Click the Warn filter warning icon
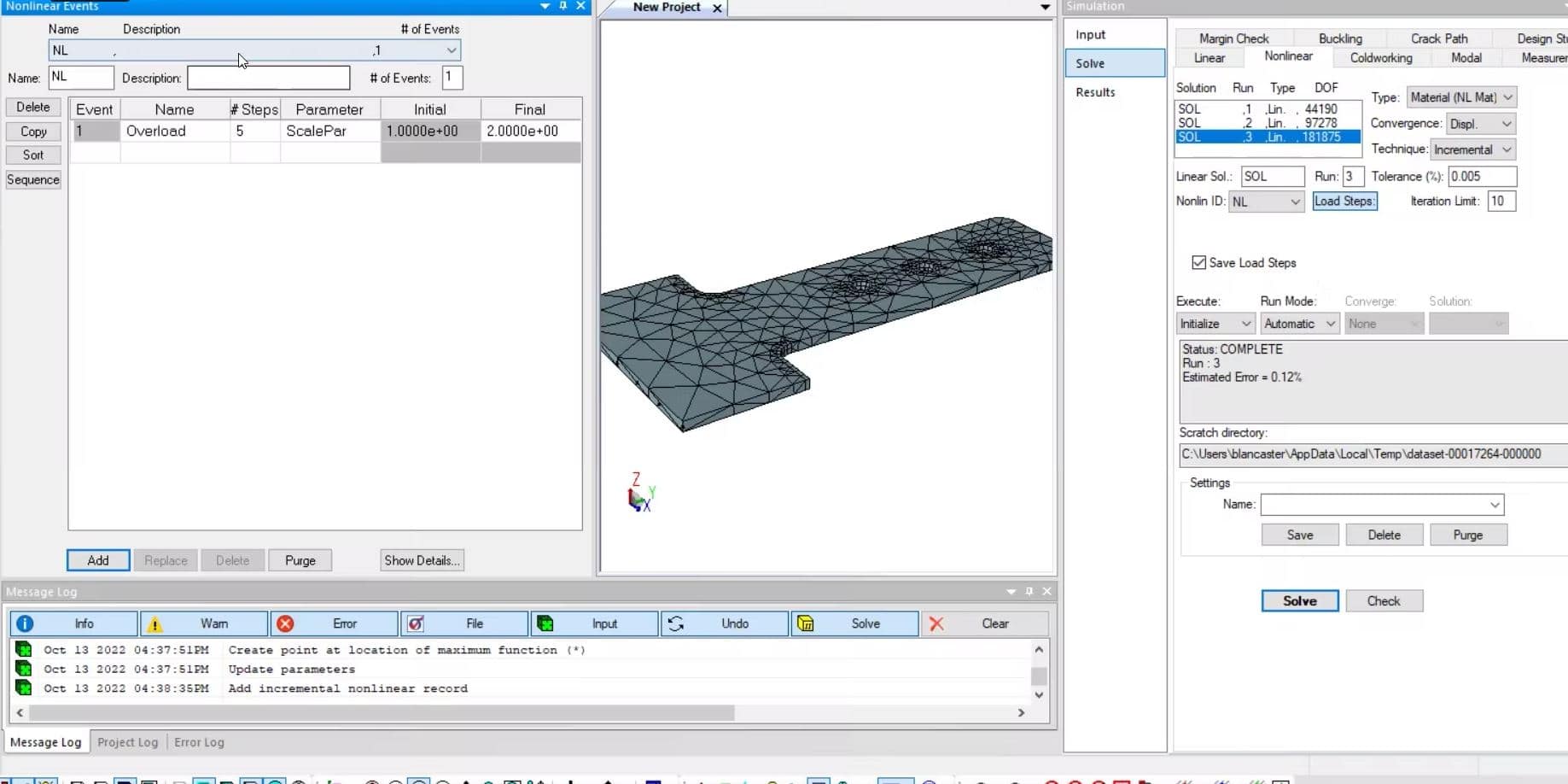This screenshot has width=1568, height=784. 154,624
